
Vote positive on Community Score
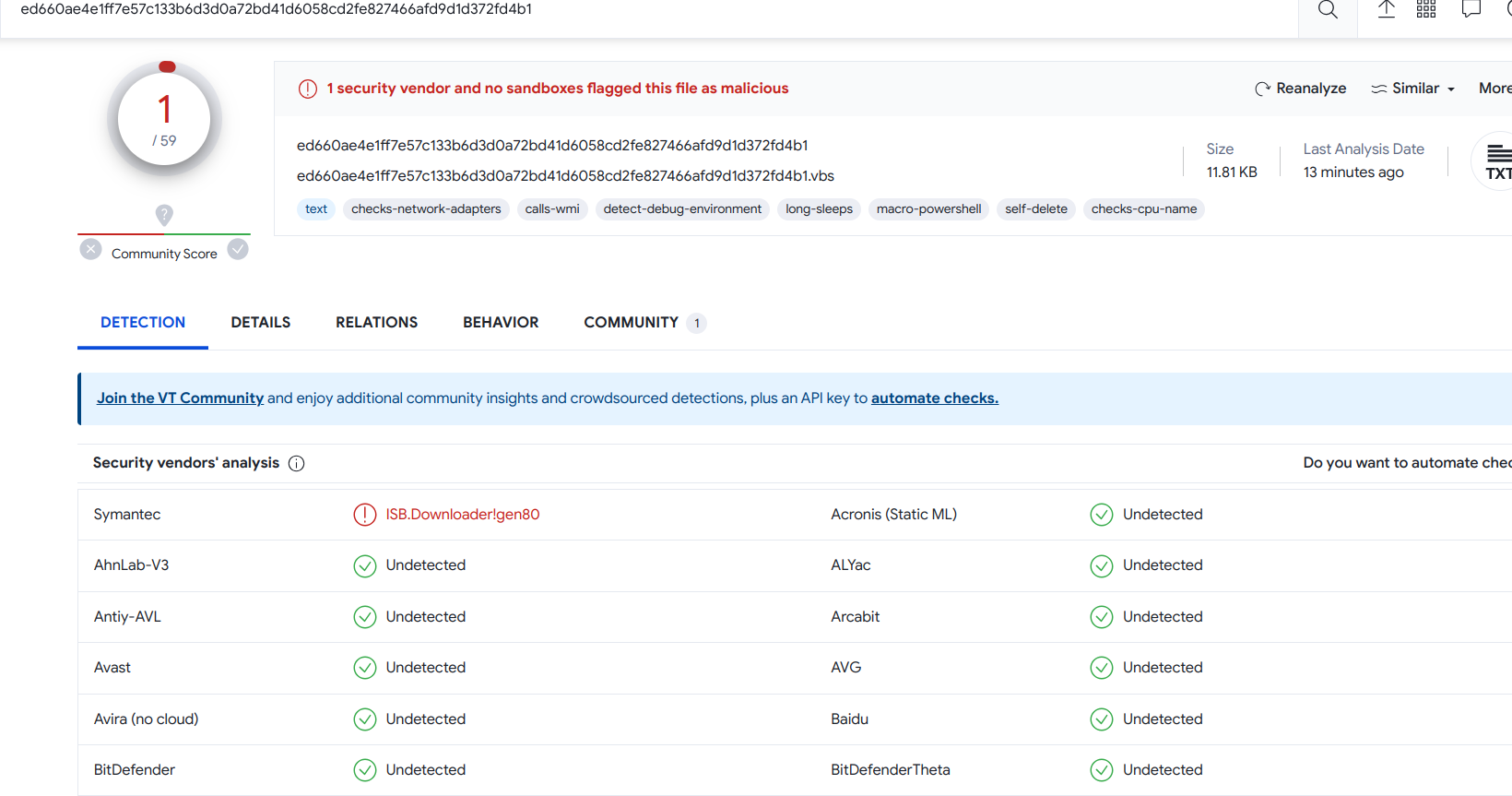coord(238,249)
